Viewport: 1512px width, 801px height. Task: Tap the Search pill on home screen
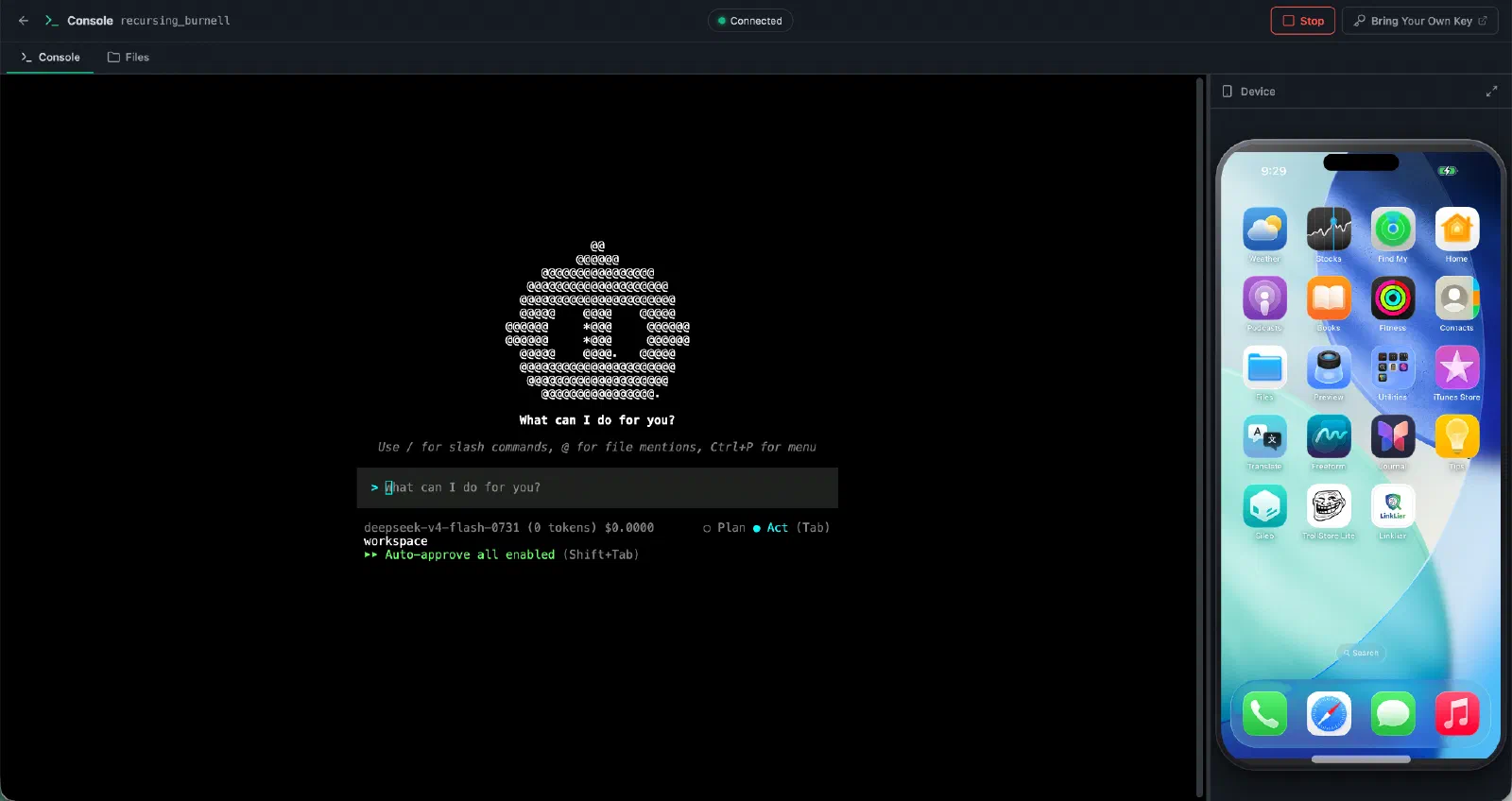coord(1361,653)
